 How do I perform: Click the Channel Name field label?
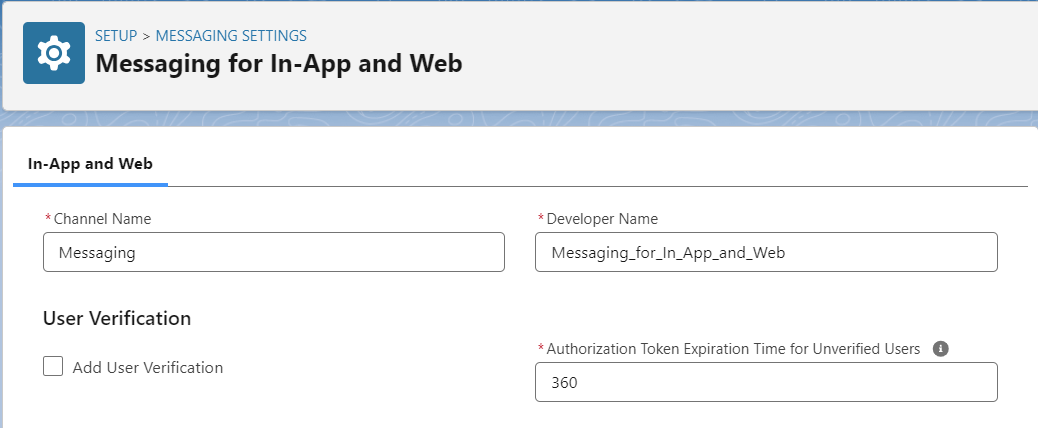pyautogui.click(x=102, y=219)
